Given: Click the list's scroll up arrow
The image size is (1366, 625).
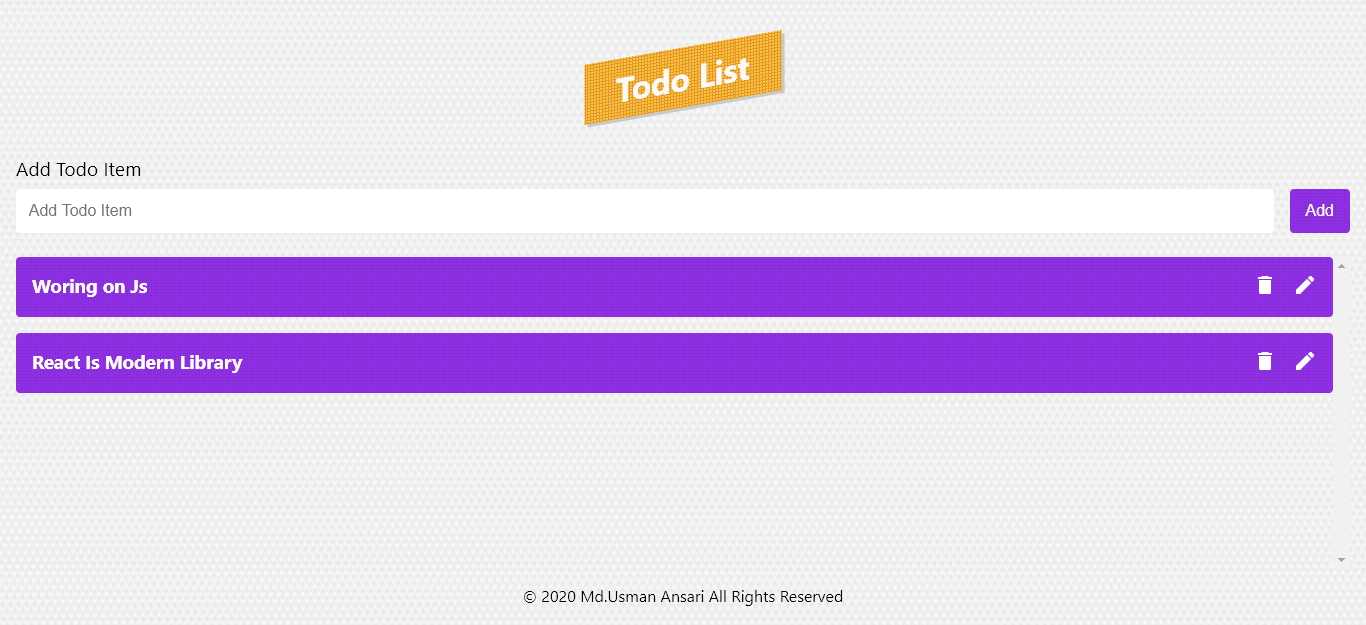Looking at the screenshot, I should [x=1341, y=266].
